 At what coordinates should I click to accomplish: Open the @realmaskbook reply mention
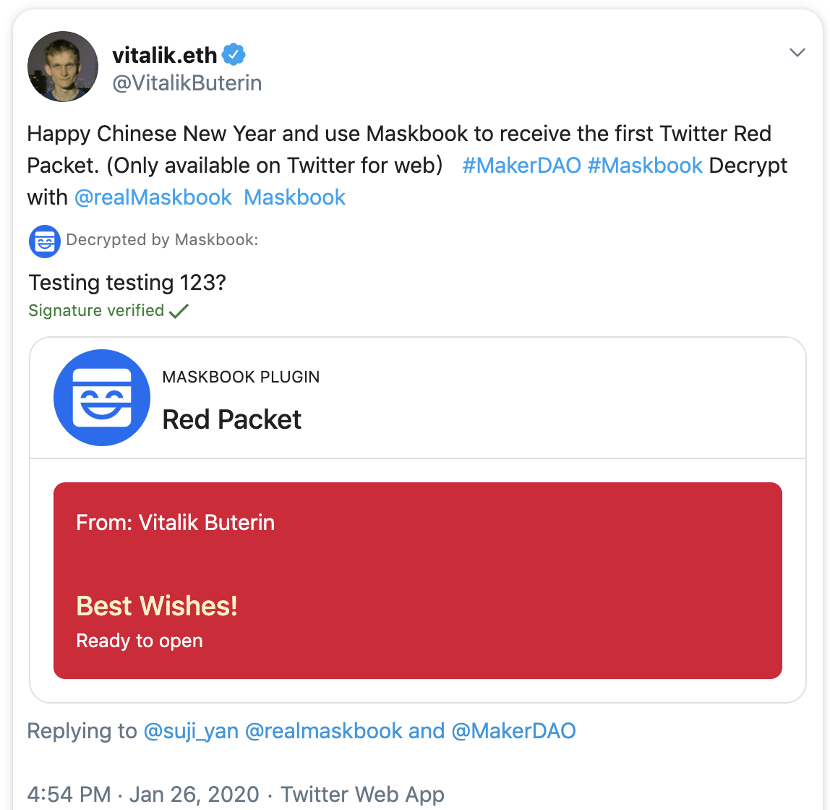point(324,731)
